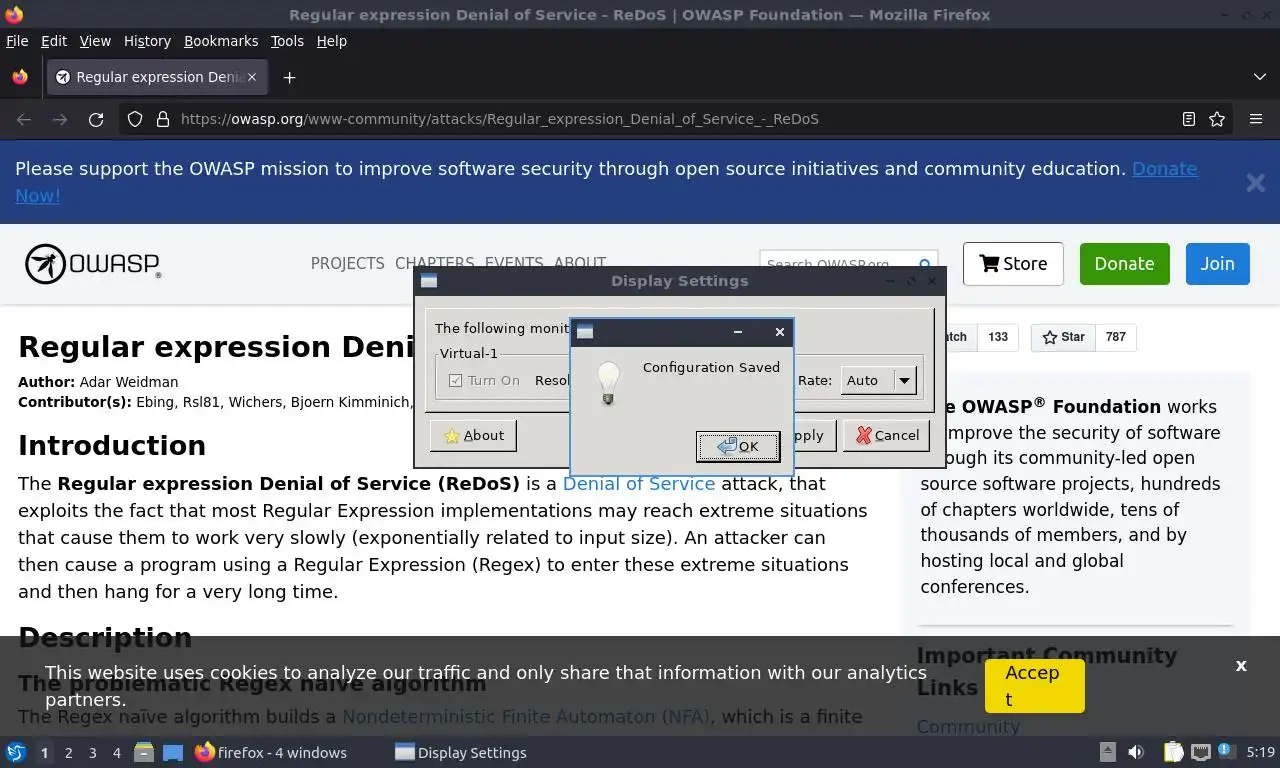Open the Bookmarks menu
The width and height of the screenshot is (1280, 768).
click(221, 41)
